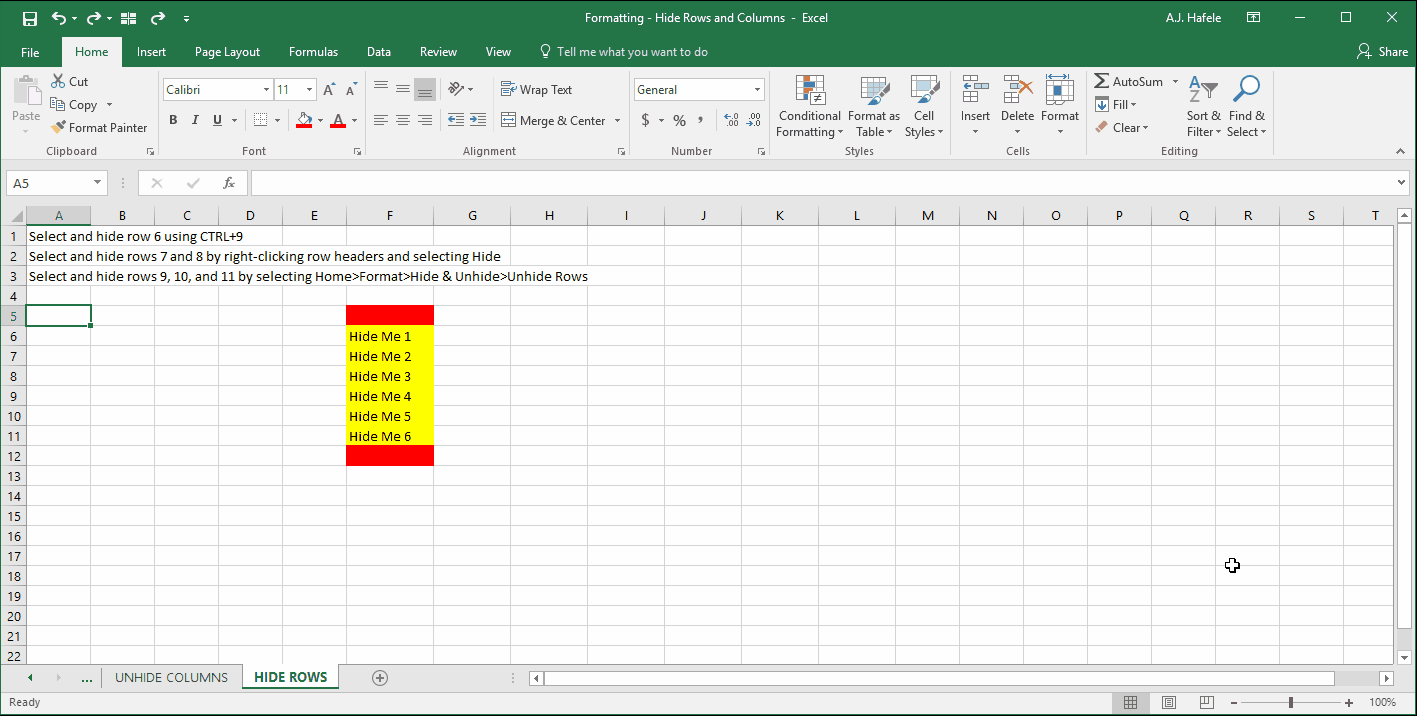1417x716 pixels.
Task: Click the Middle Align icon
Action: (403, 89)
